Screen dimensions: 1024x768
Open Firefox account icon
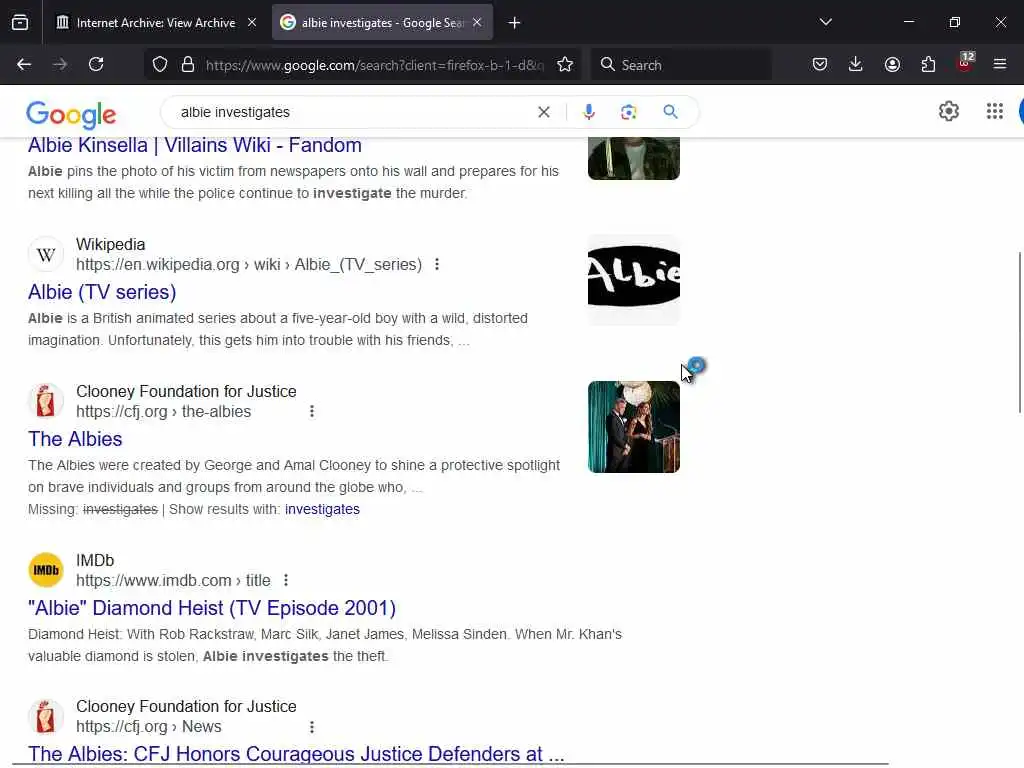(x=892, y=65)
